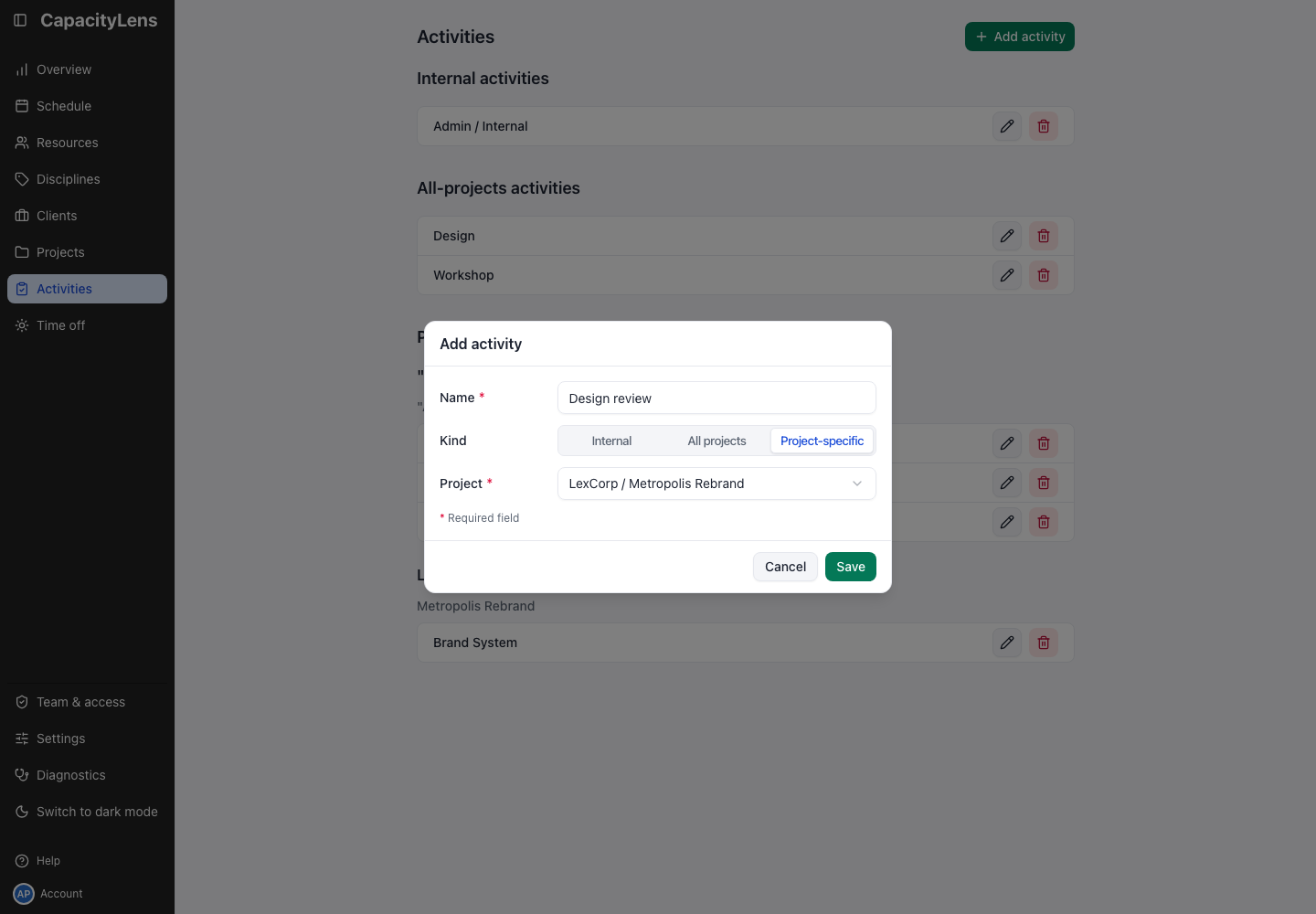Edit the Design activity
The width and height of the screenshot is (1316, 914).
(1007, 236)
